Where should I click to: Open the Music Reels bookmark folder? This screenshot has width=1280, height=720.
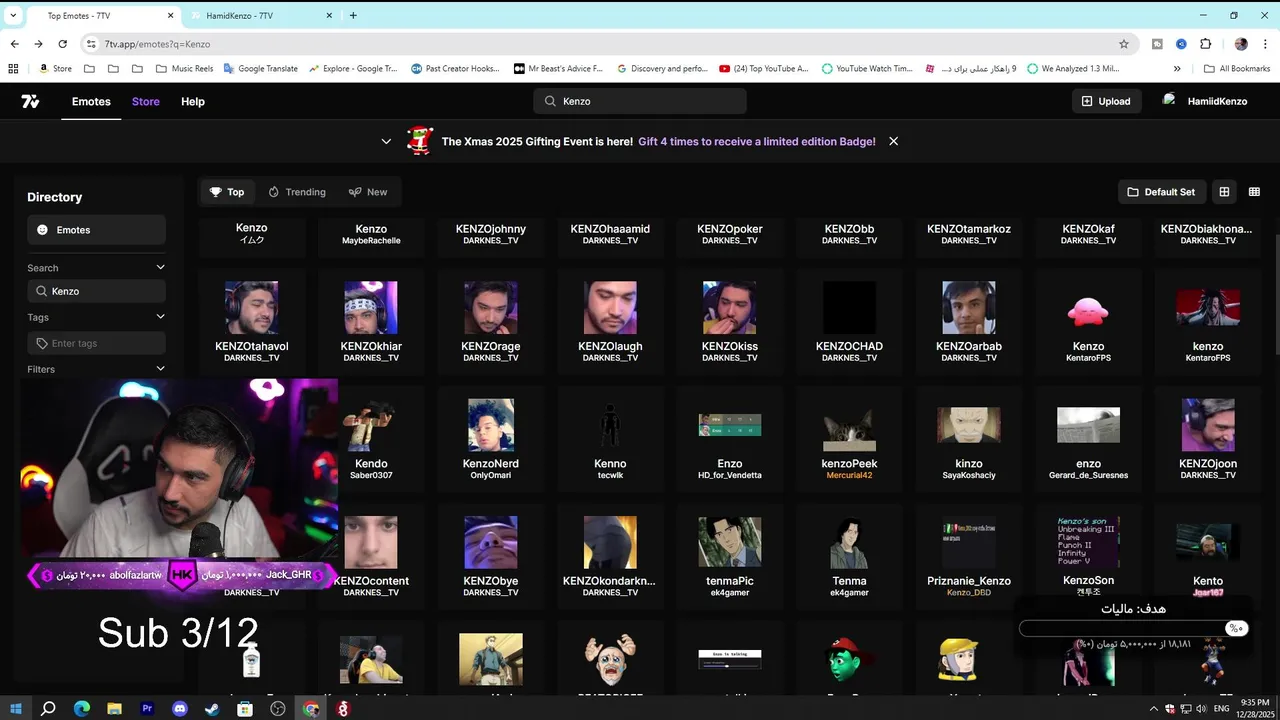(x=185, y=69)
